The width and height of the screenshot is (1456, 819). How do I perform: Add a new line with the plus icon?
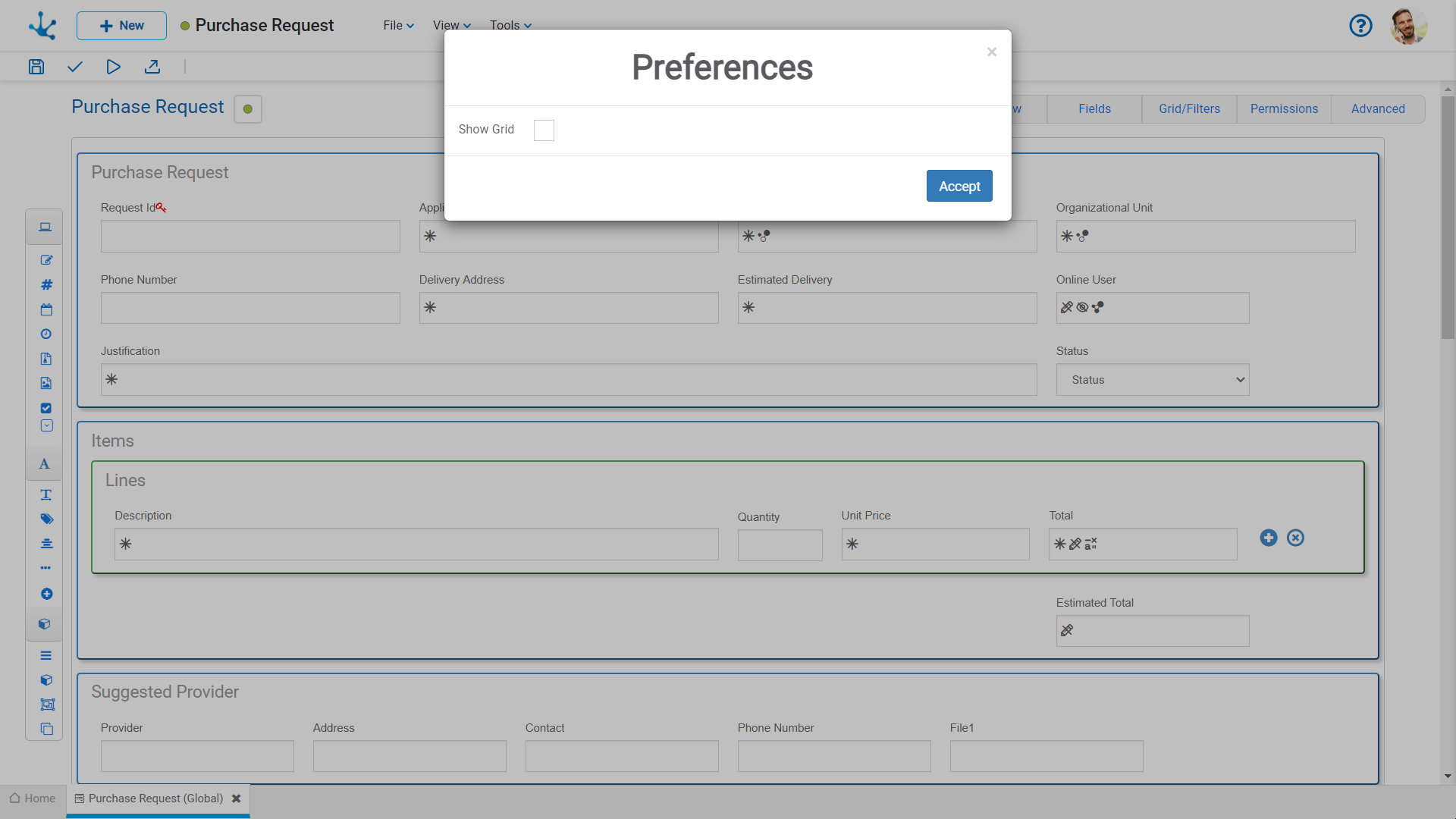point(1269,538)
